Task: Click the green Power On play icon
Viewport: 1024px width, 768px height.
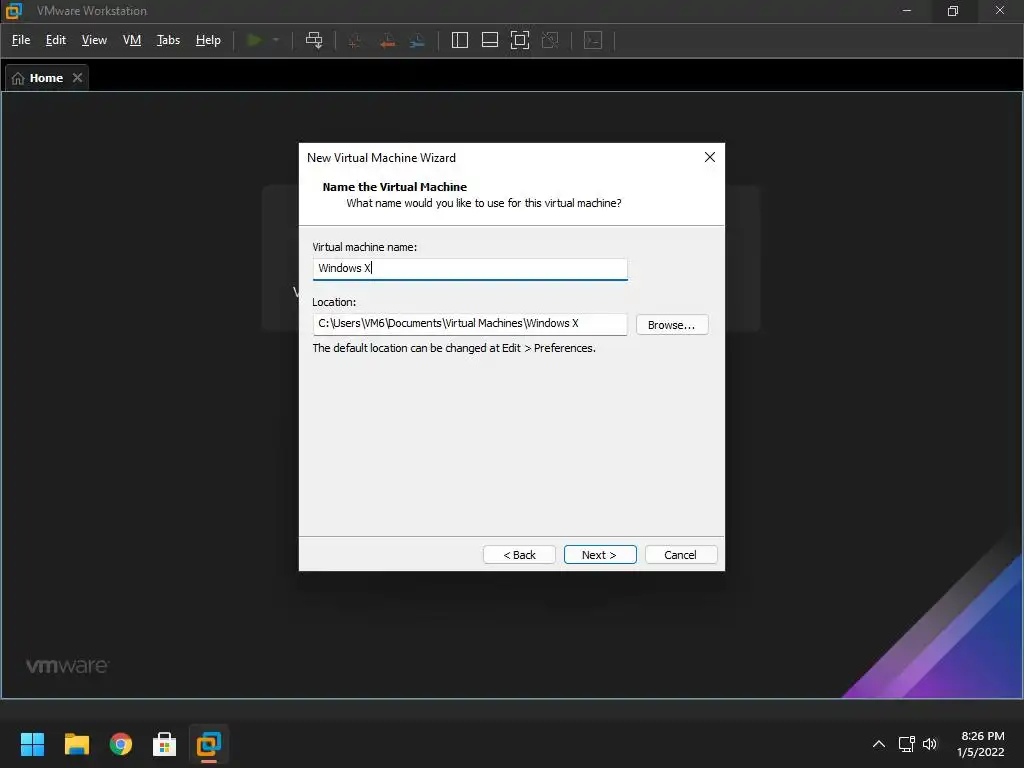Action: [x=254, y=40]
